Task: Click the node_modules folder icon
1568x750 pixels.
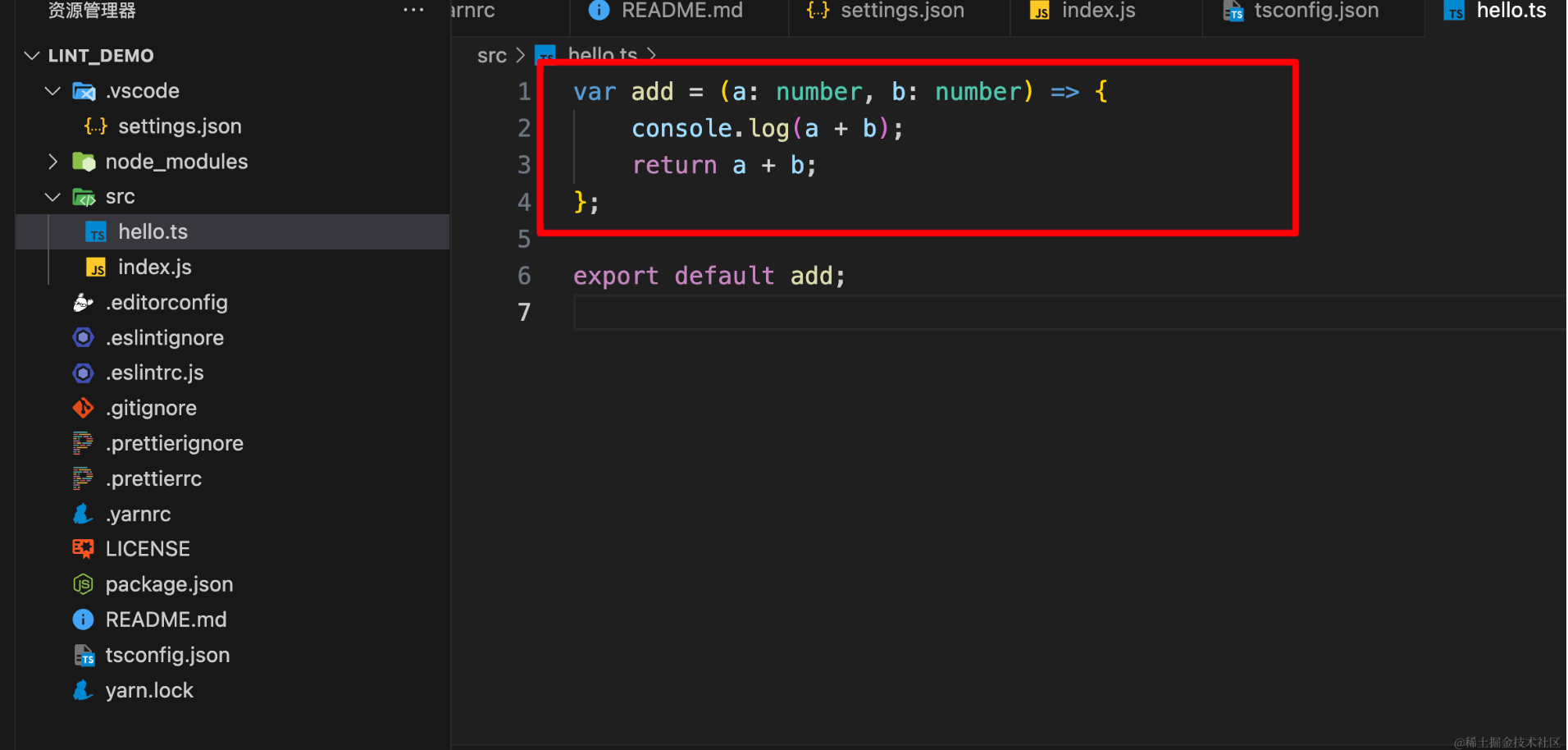Action: tap(84, 162)
